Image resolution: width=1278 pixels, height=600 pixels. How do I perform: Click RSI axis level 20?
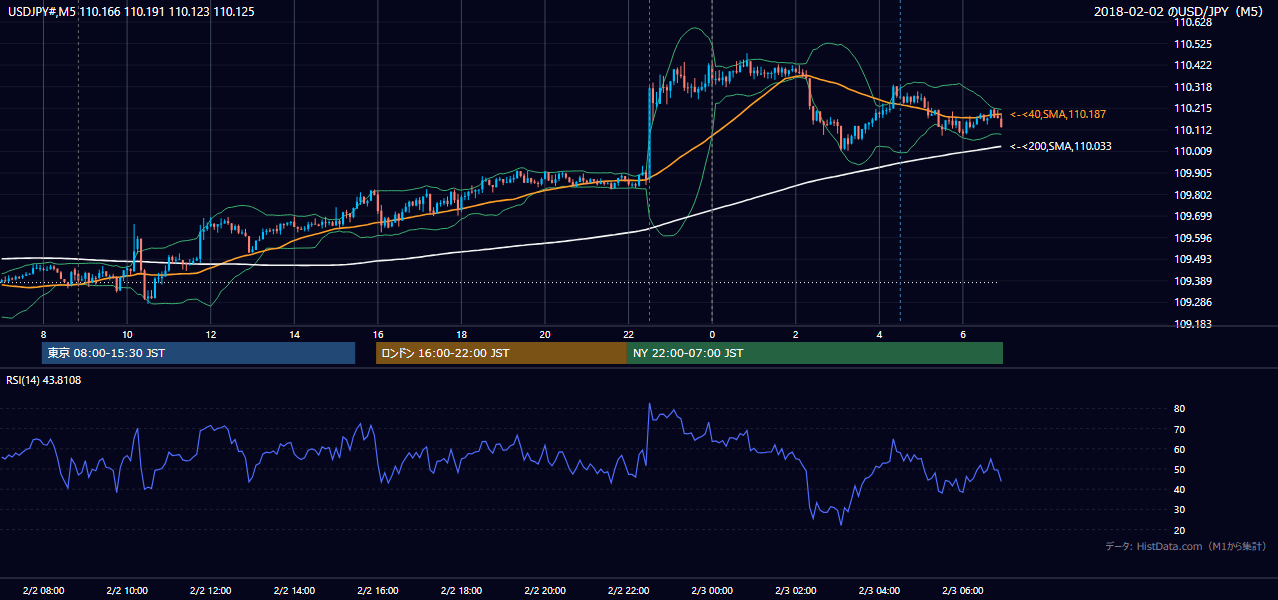tap(1180, 530)
